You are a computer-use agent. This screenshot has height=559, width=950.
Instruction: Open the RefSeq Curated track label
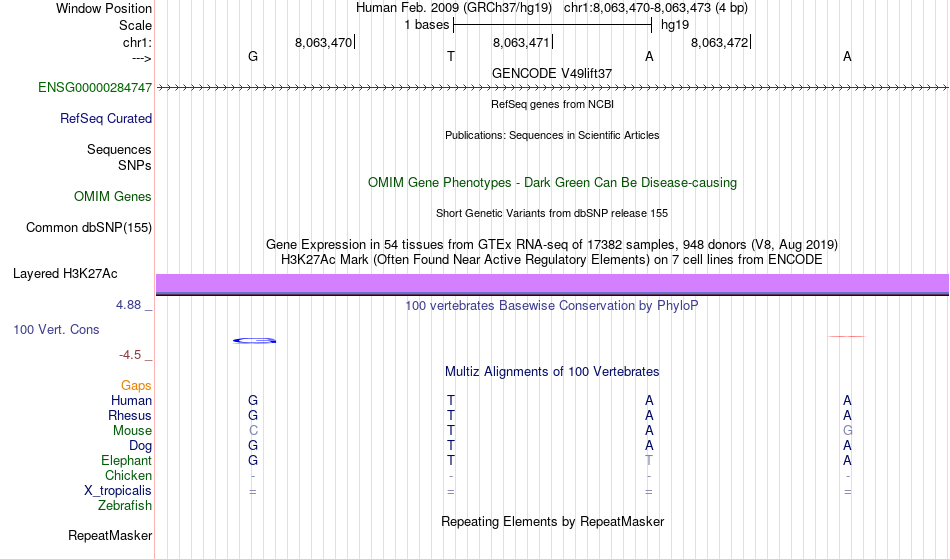pos(105,119)
